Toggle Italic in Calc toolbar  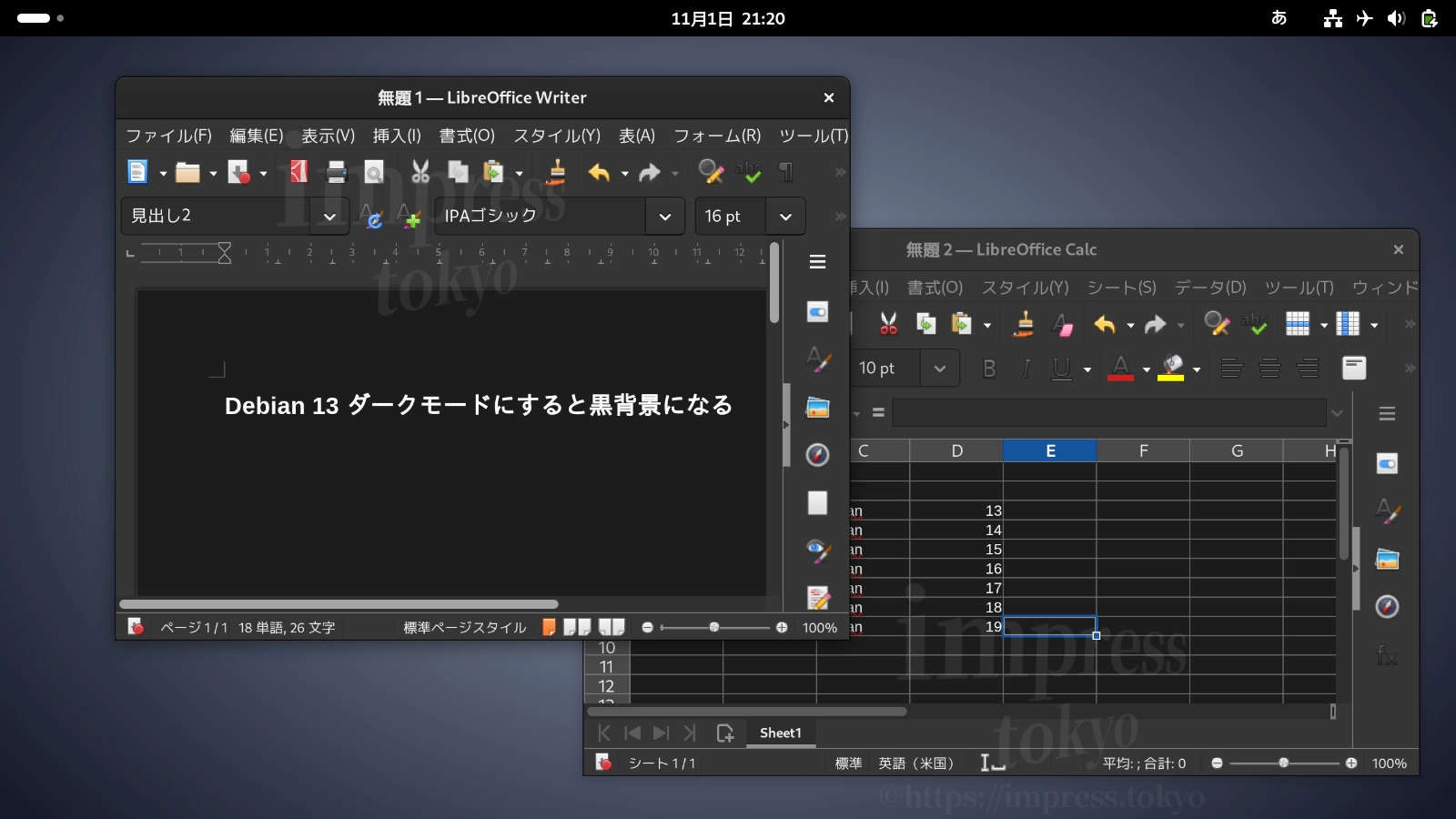1026,369
